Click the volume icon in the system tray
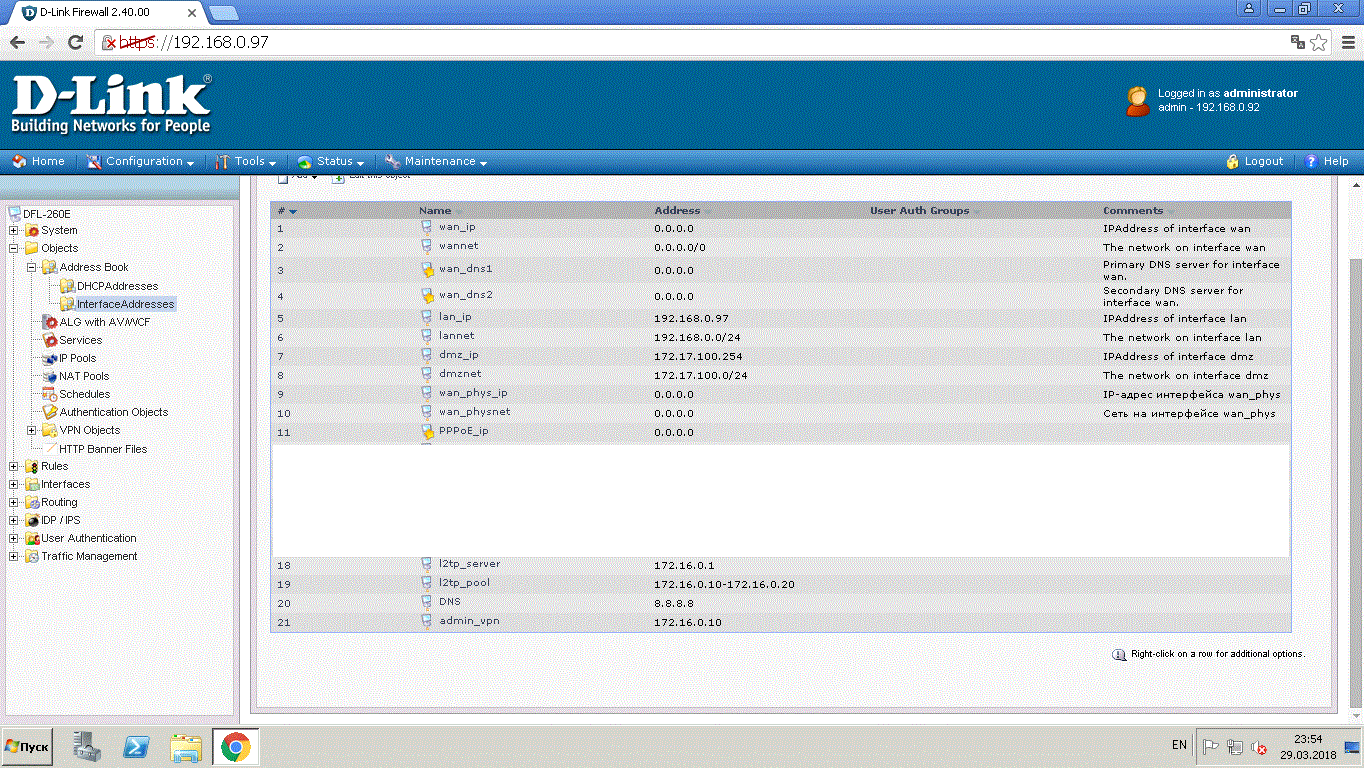Viewport: 1364px width, 768px height. click(x=1259, y=746)
